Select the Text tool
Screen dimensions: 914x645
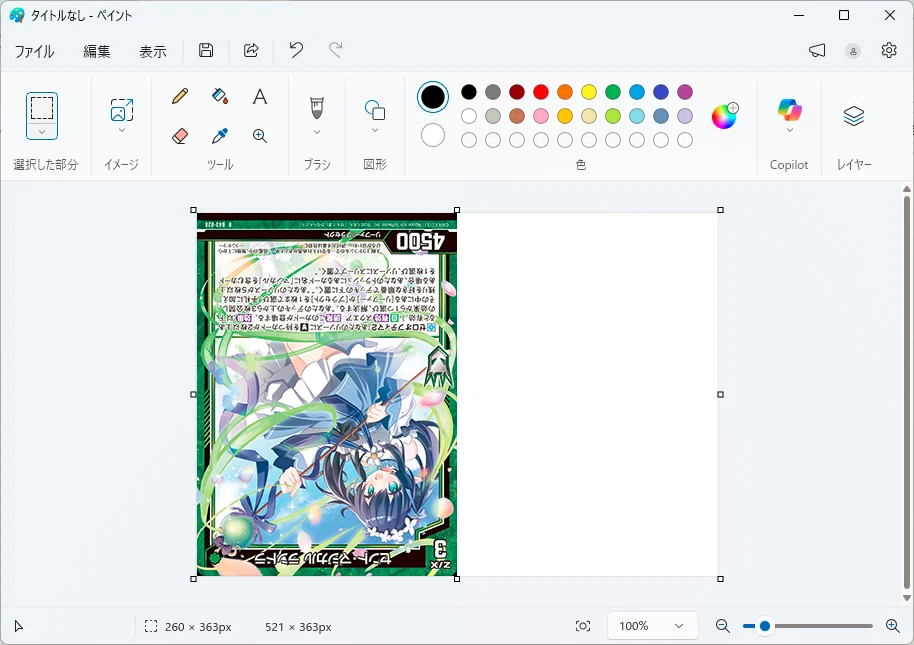pyautogui.click(x=260, y=96)
